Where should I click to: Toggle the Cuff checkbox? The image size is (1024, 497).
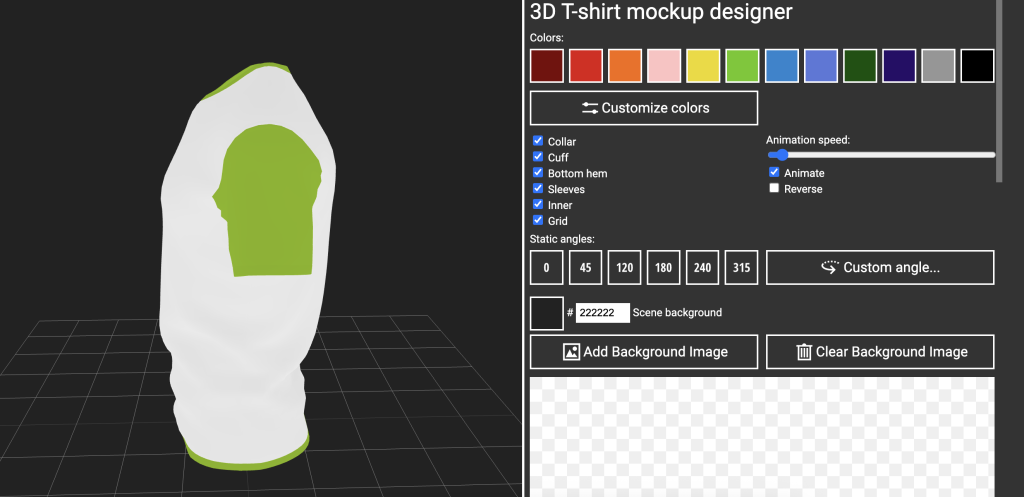pos(538,157)
